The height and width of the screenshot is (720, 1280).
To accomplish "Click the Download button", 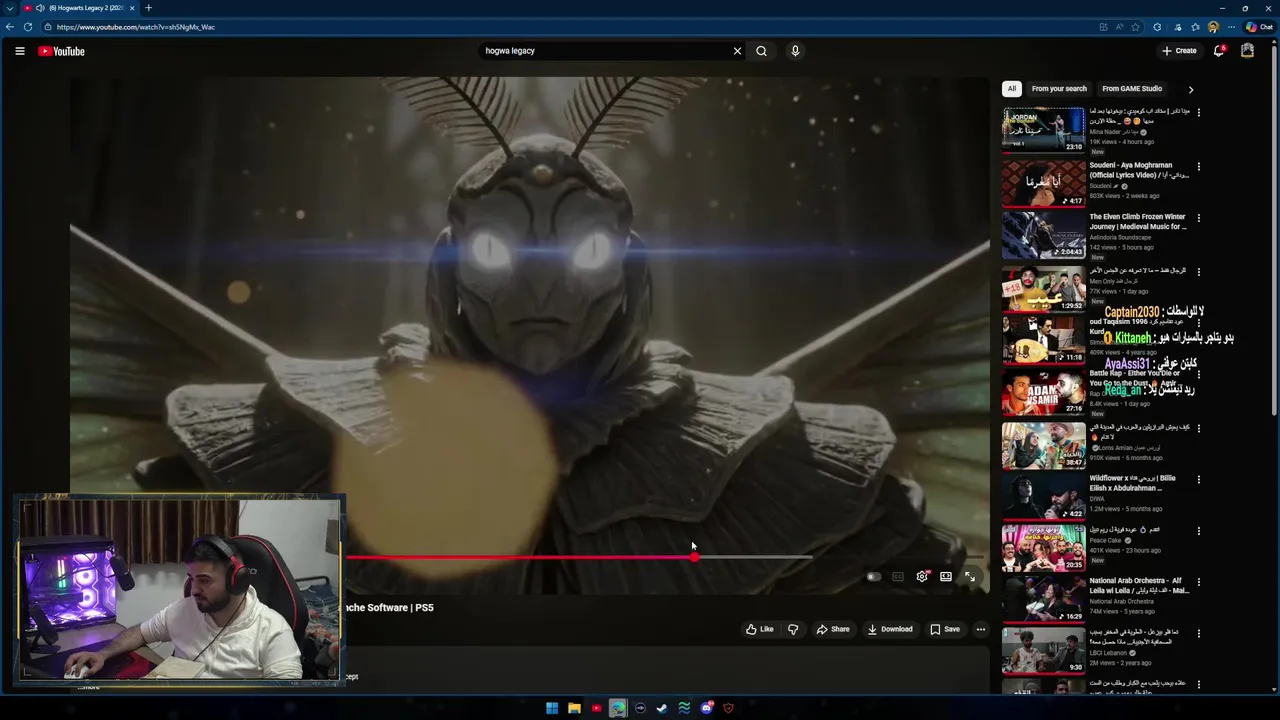I will [x=890, y=629].
